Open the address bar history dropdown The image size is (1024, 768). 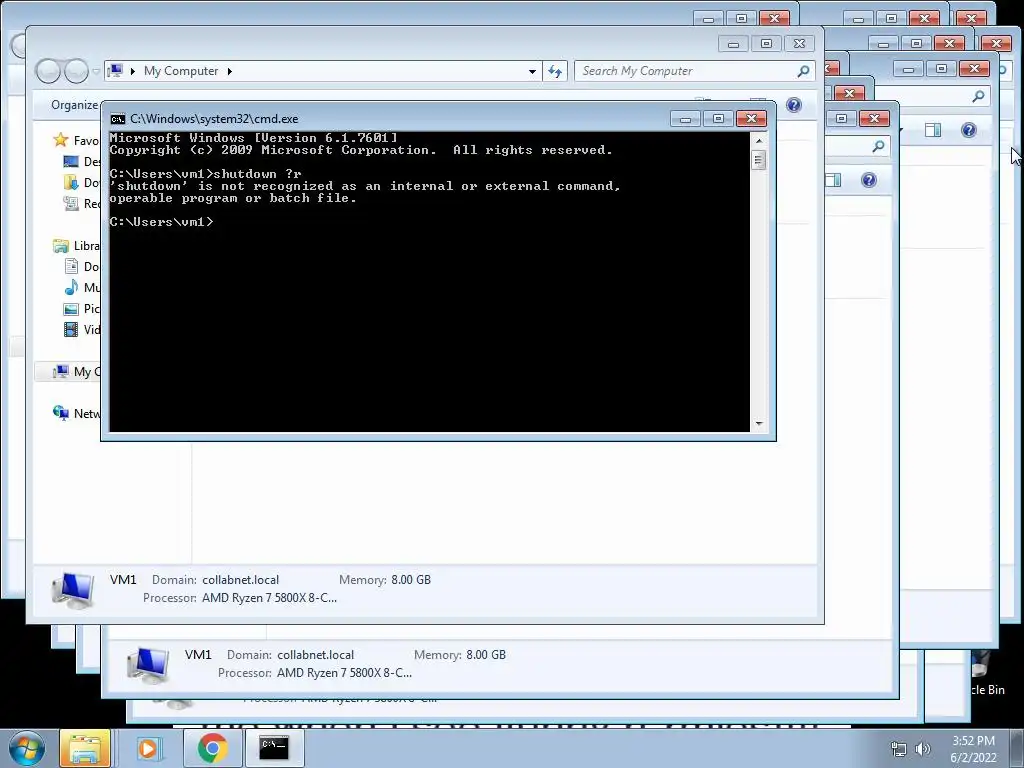click(532, 71)
